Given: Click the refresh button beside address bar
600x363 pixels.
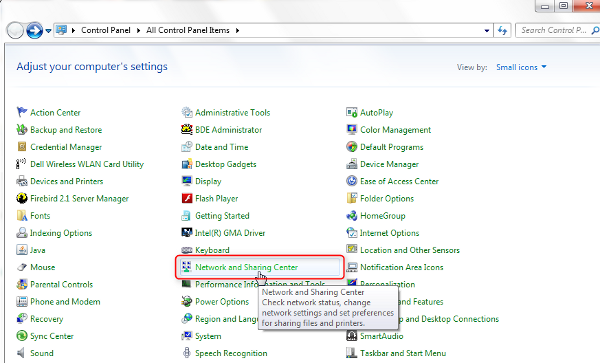Looking at the screenshot, I should 502,31.
